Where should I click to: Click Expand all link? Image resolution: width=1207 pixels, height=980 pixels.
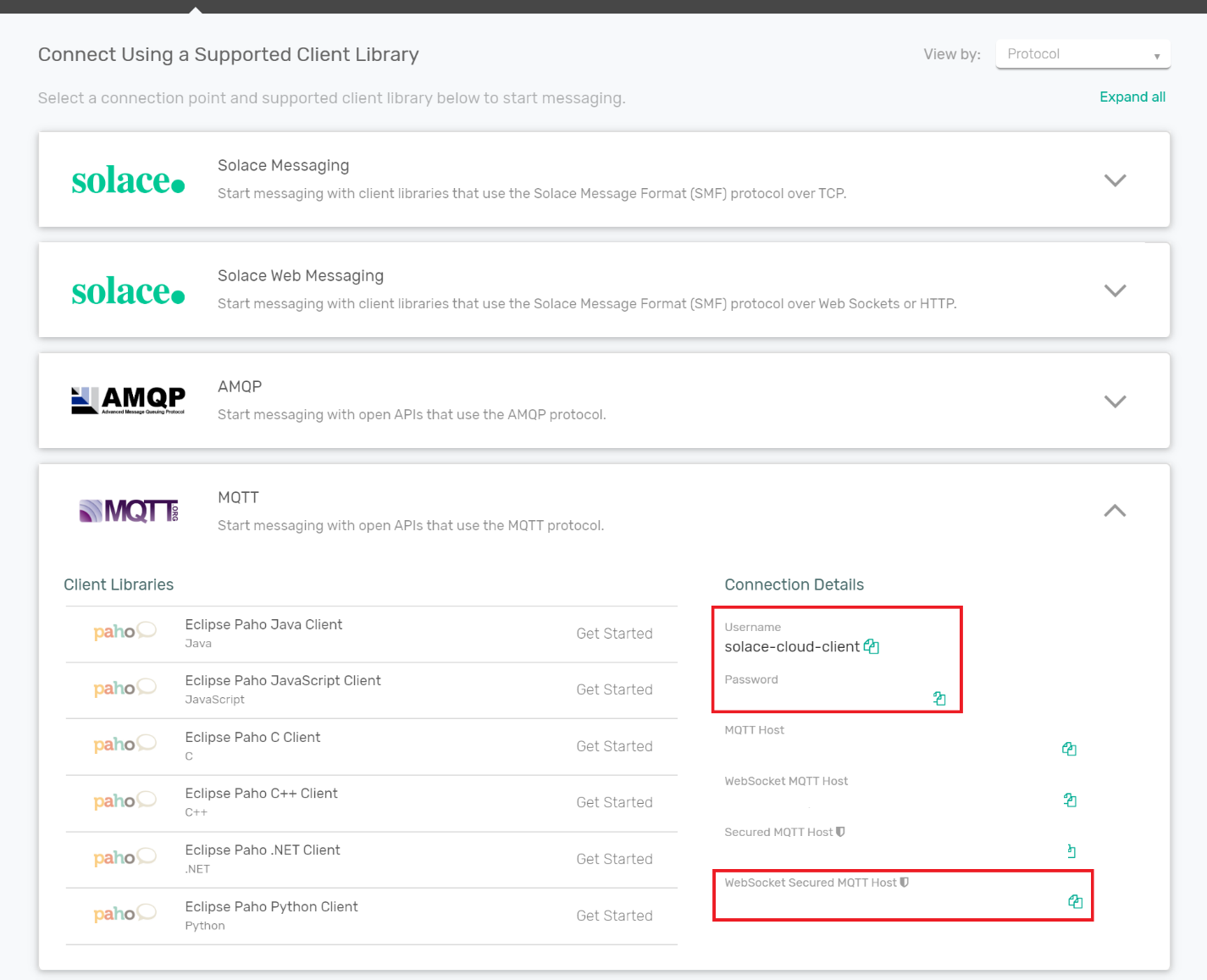[1132, 97]
